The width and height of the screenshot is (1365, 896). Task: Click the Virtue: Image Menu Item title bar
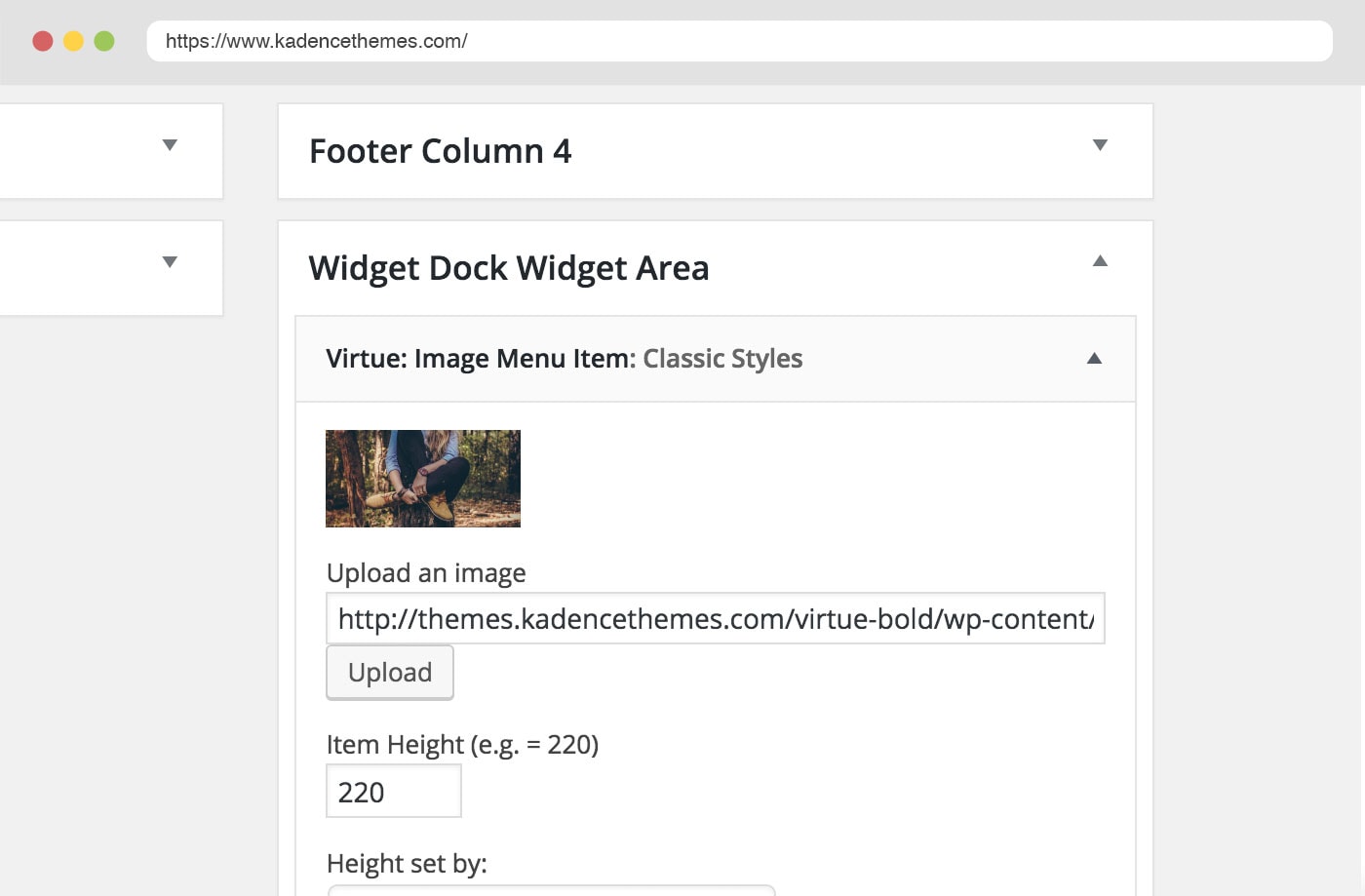pos(716,359)
